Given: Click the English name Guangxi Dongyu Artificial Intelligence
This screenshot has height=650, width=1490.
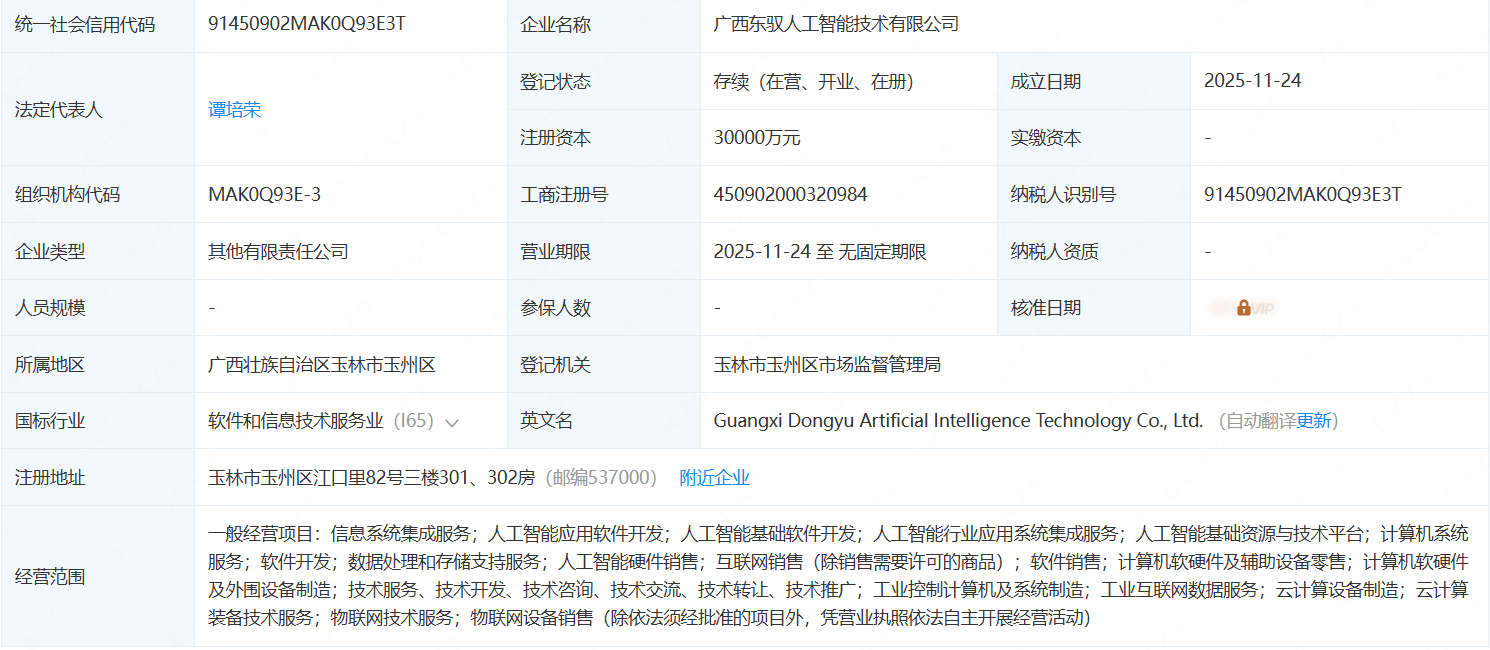Looking at the screenshot, I should 957,421.
